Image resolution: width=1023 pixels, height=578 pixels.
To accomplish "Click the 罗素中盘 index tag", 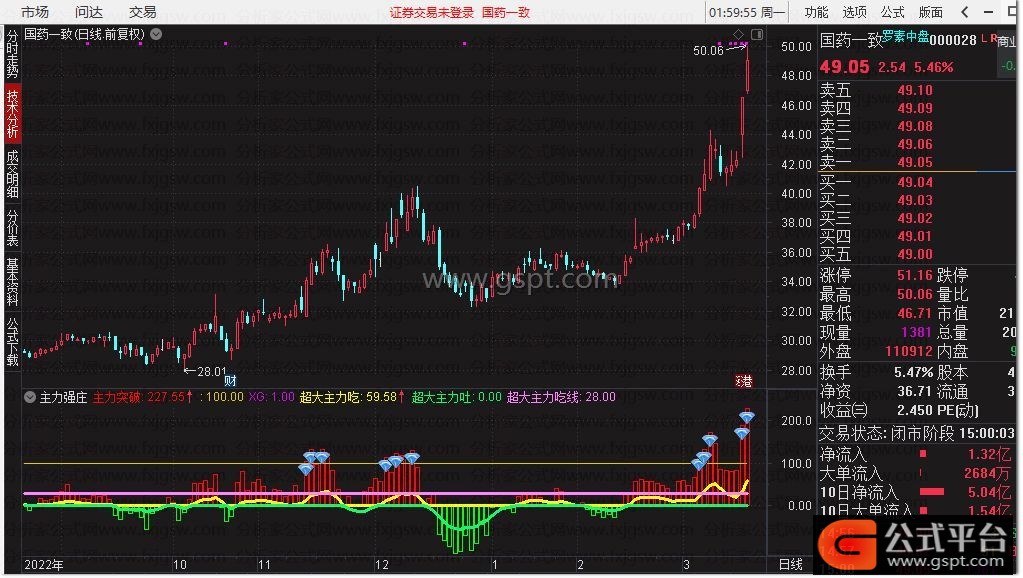I will pyautogui.click(x=906, y=37).
